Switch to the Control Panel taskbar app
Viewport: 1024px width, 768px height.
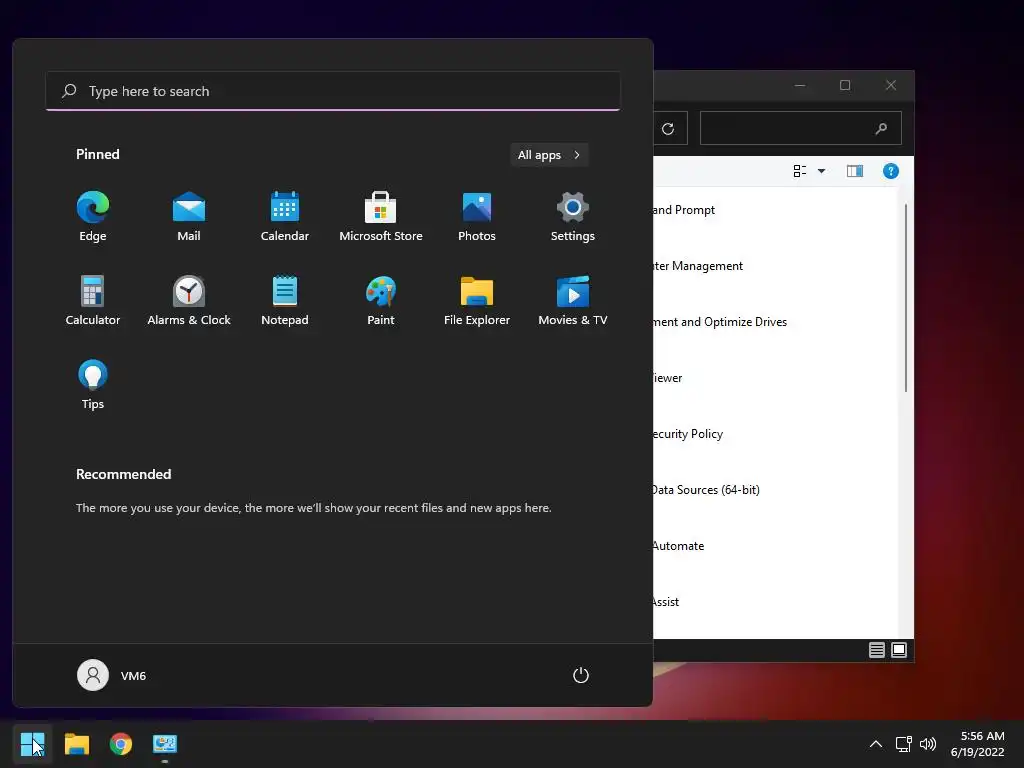tap(165, 744)
